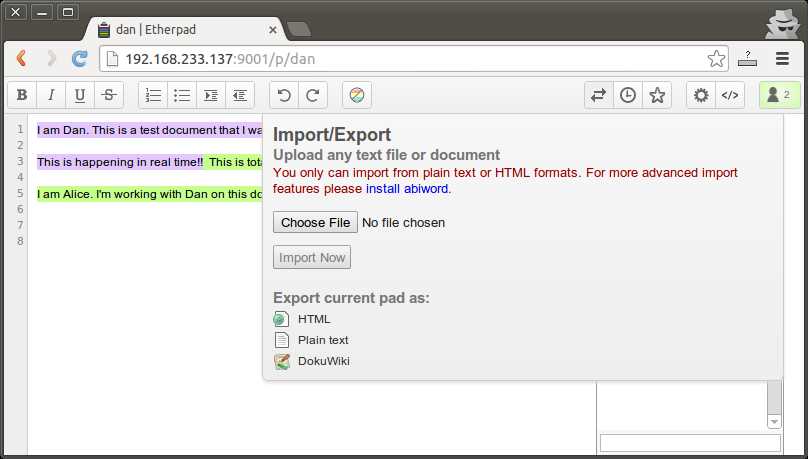The width and height of the screenshot is (808, 459).
Task: Go forward in browser history
Action: [x=51, y=58]
